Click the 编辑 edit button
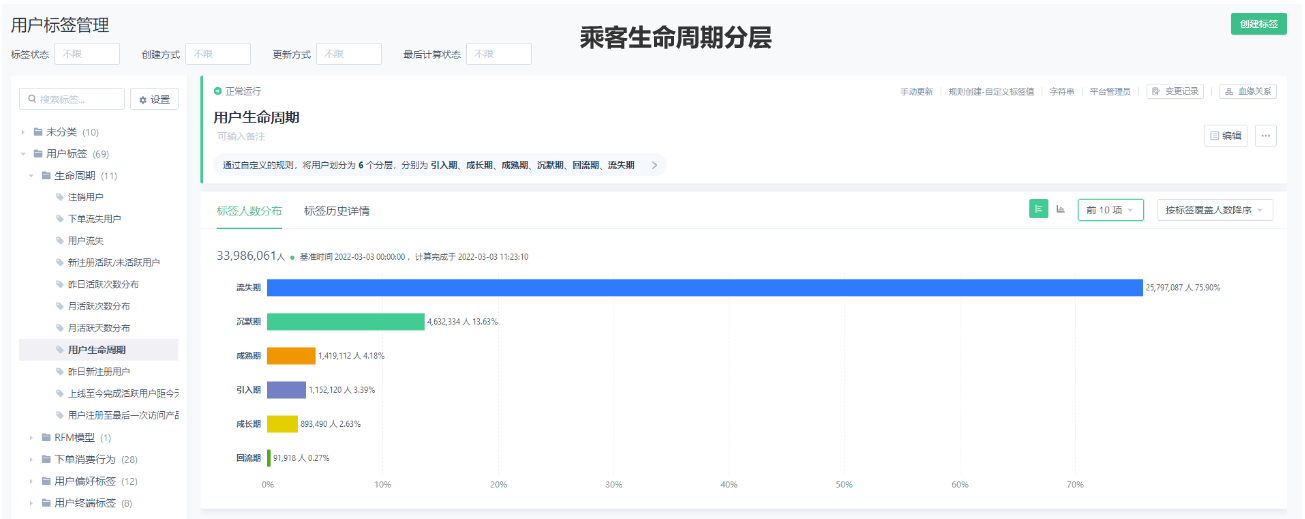Screen dimensions: 1305x519 1225,136
